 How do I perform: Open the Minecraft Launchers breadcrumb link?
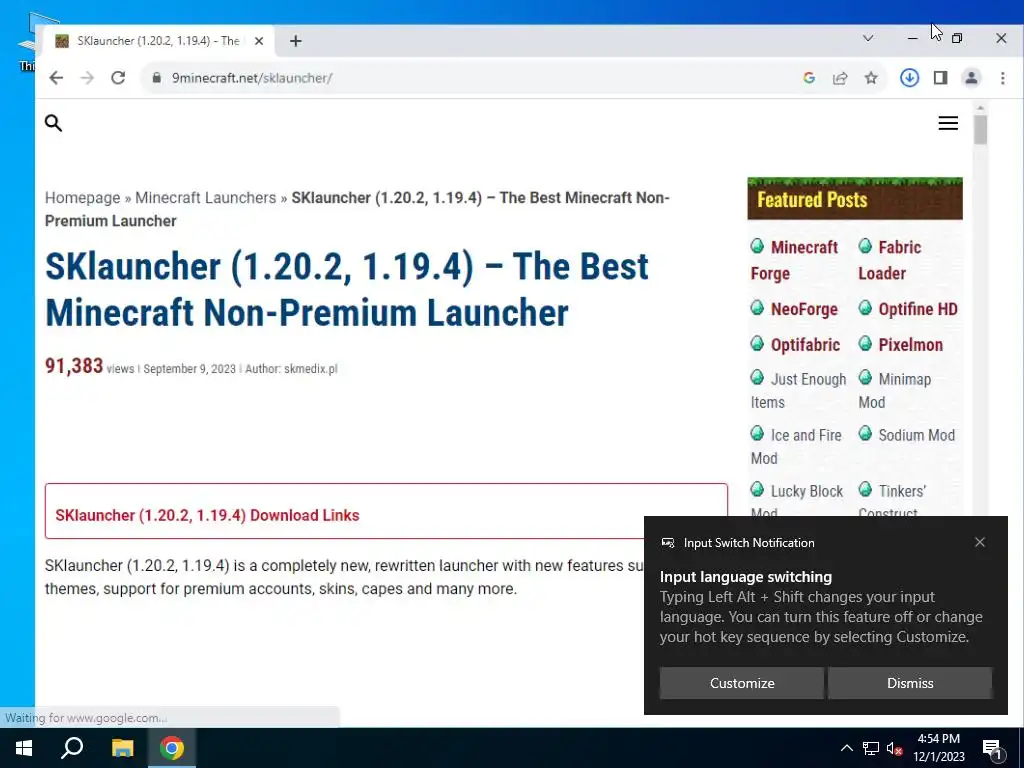click(x=206, y=198)
